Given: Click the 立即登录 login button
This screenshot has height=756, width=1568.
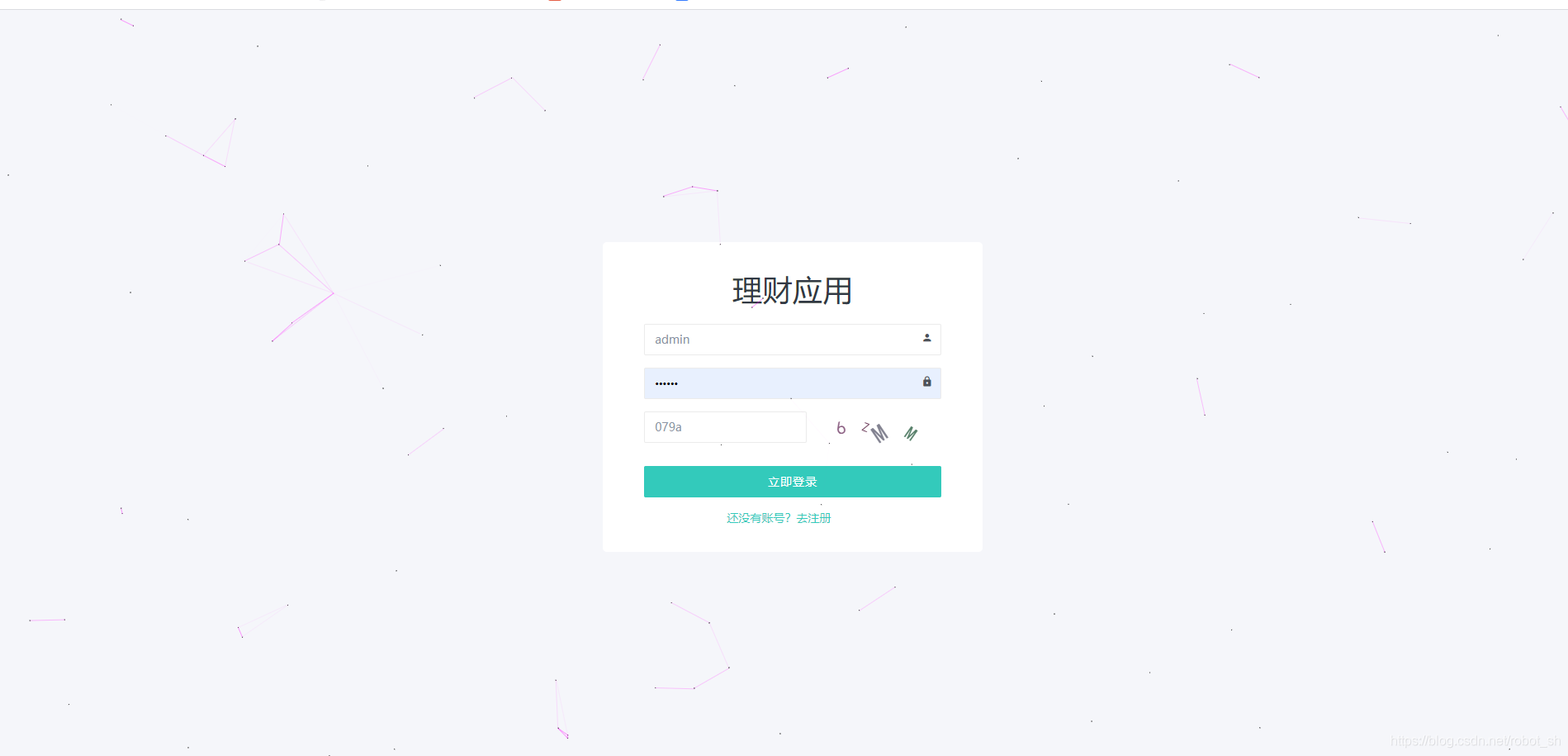Looking at the screenshot, I should click(x=792, y=482).
